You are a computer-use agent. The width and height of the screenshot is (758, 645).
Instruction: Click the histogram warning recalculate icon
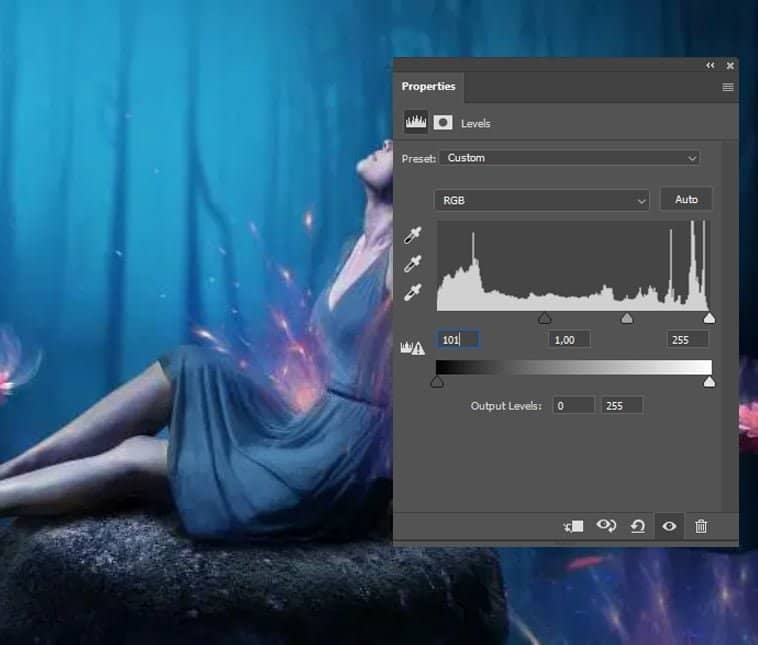(412, 347)
